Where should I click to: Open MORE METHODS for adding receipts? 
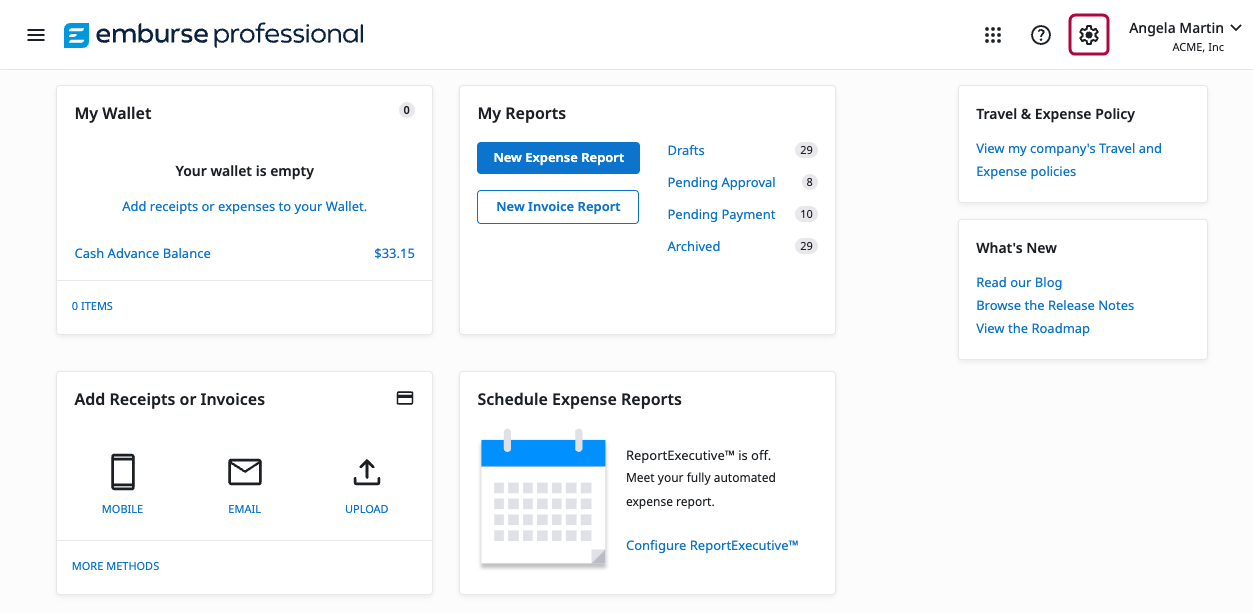pyautogui.click(x=116, y=566)
